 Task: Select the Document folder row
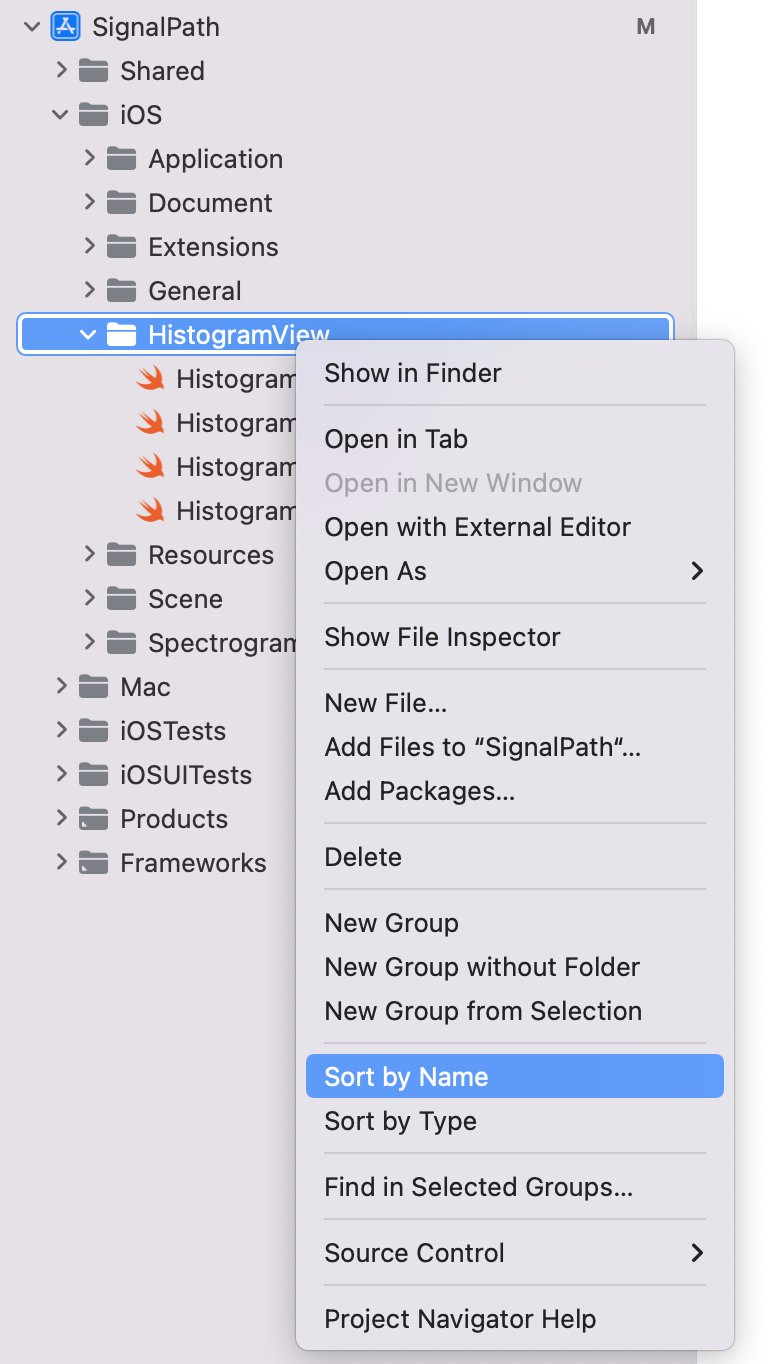(210, 203)
